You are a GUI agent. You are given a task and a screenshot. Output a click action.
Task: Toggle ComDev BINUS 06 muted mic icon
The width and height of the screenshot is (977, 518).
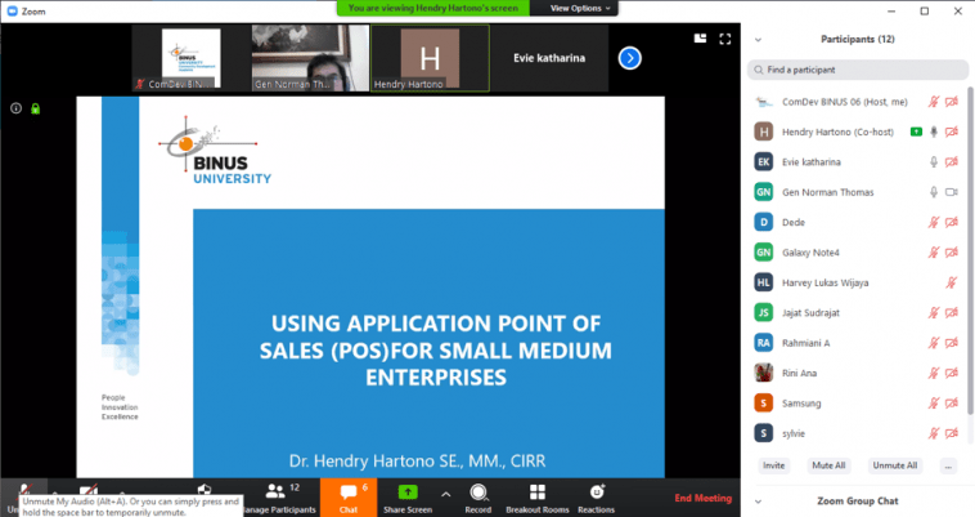click(933, 102)
